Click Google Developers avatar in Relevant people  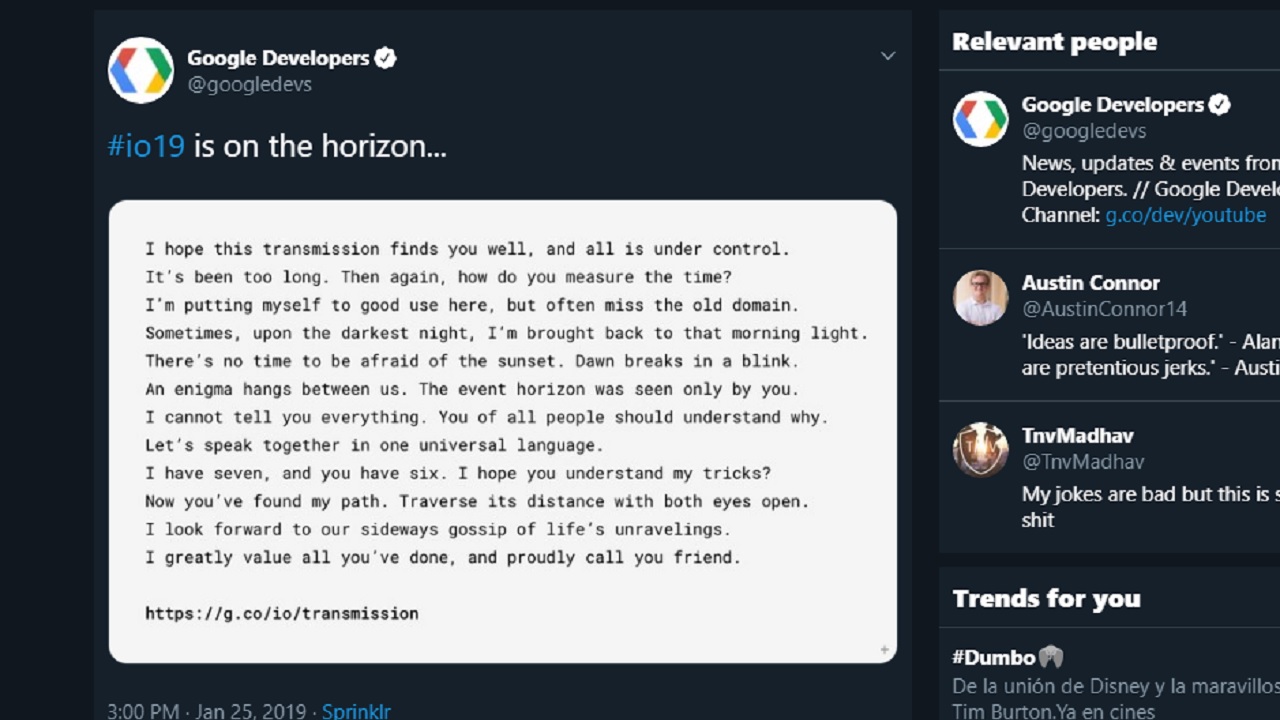[x=980, y=119]
